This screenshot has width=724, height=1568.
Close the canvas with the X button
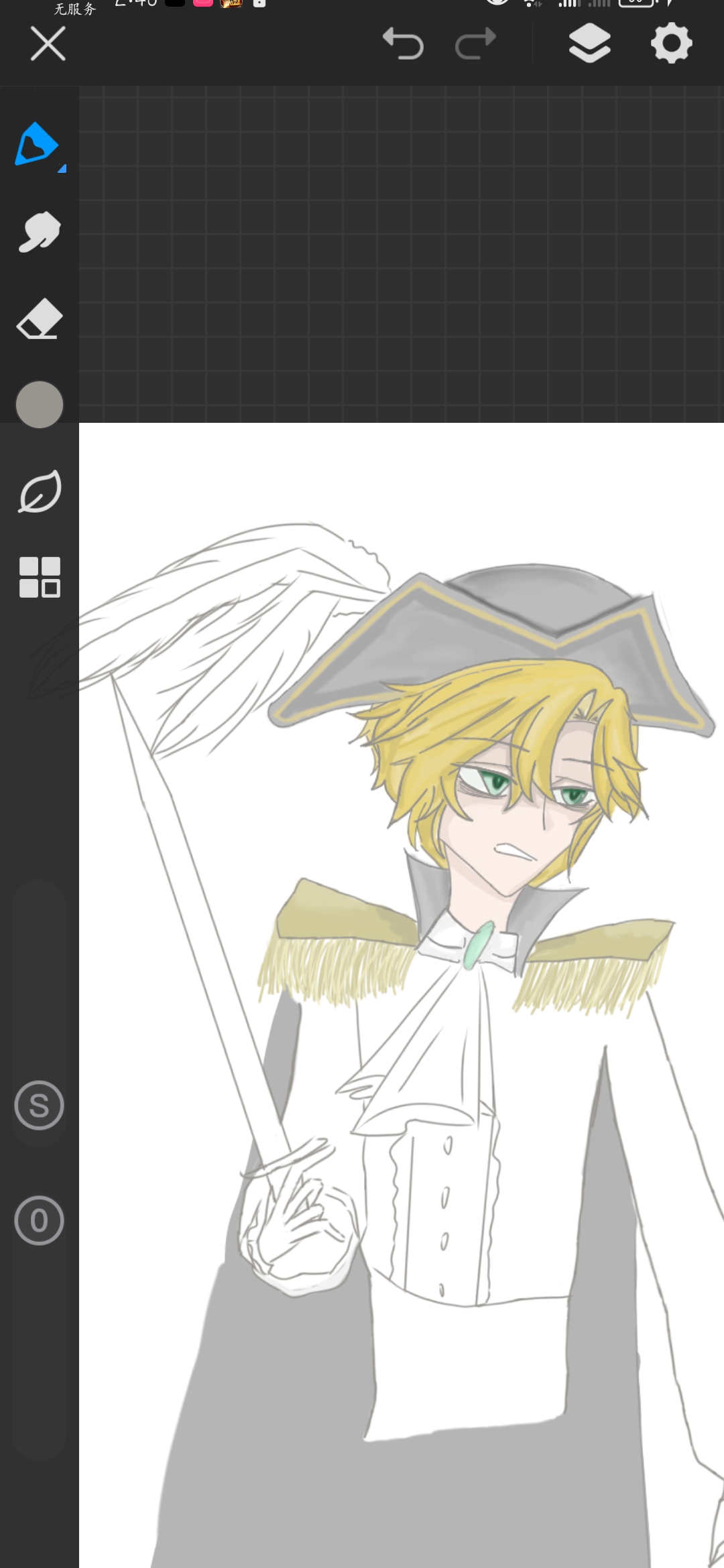[x=48, y=44]
